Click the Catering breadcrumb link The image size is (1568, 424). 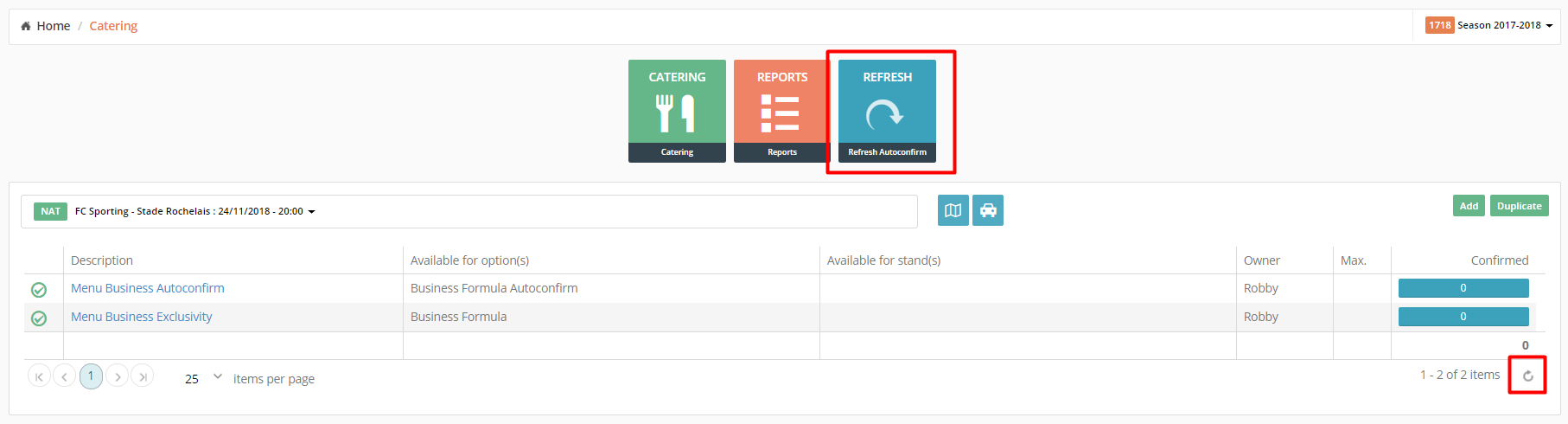point(113,26)
